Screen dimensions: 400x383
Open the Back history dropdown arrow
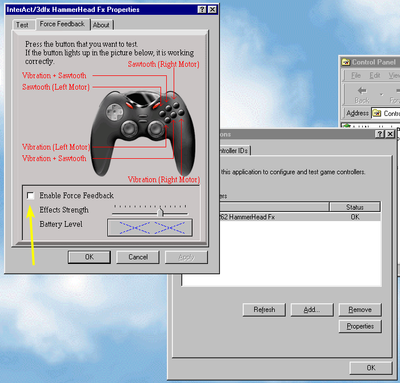pos(381,94)
